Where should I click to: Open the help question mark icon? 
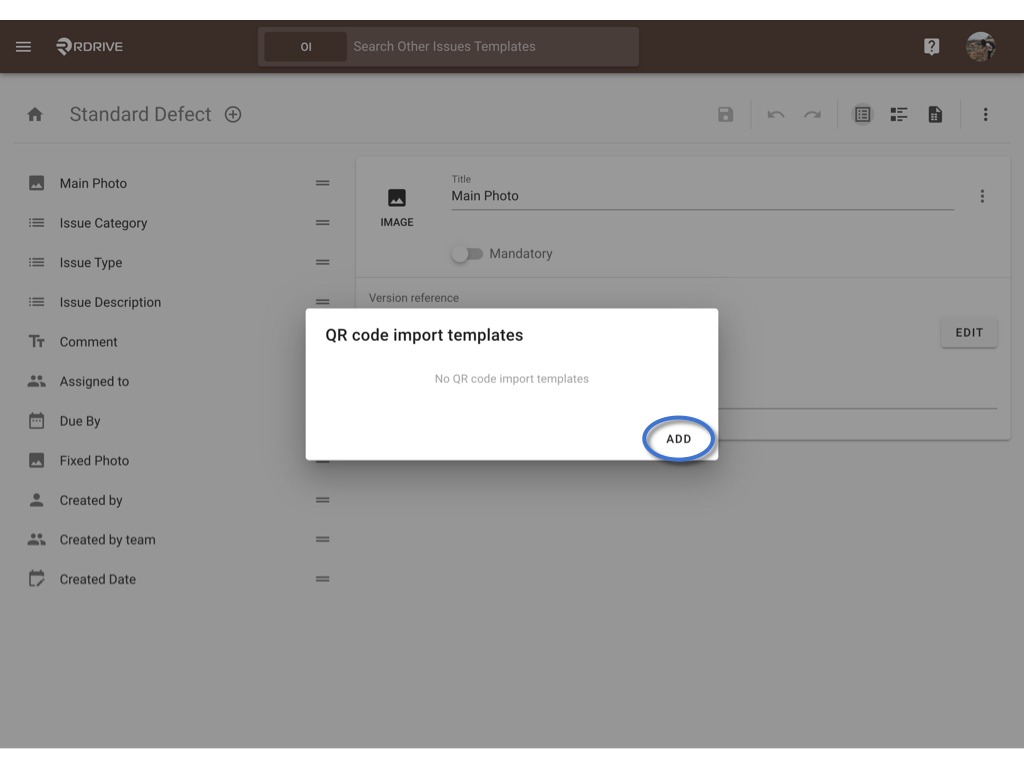click(931, 46)
